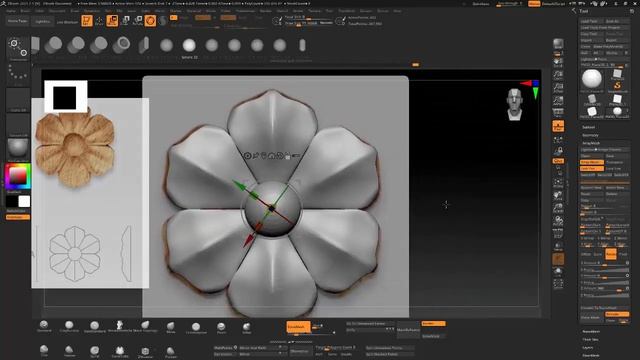Toggle the Lock Pos button

(591, 169)
